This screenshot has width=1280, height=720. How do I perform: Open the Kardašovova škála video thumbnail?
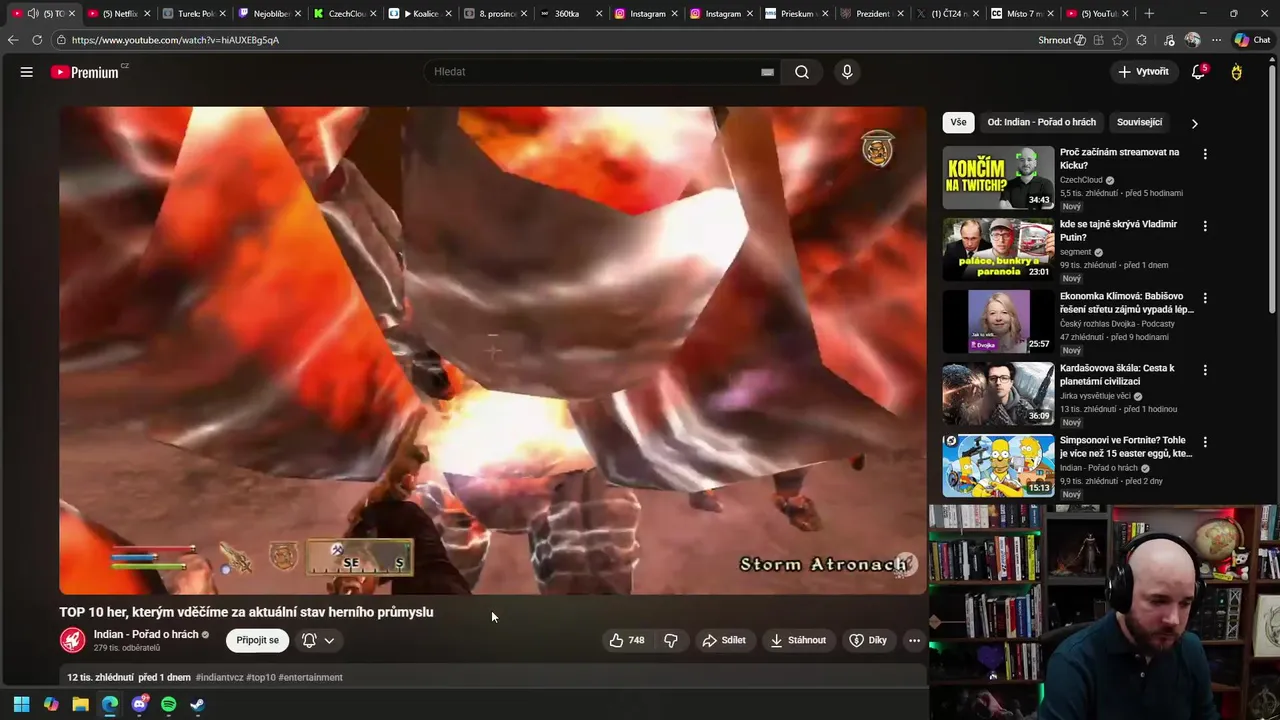(x=998, y=393)
